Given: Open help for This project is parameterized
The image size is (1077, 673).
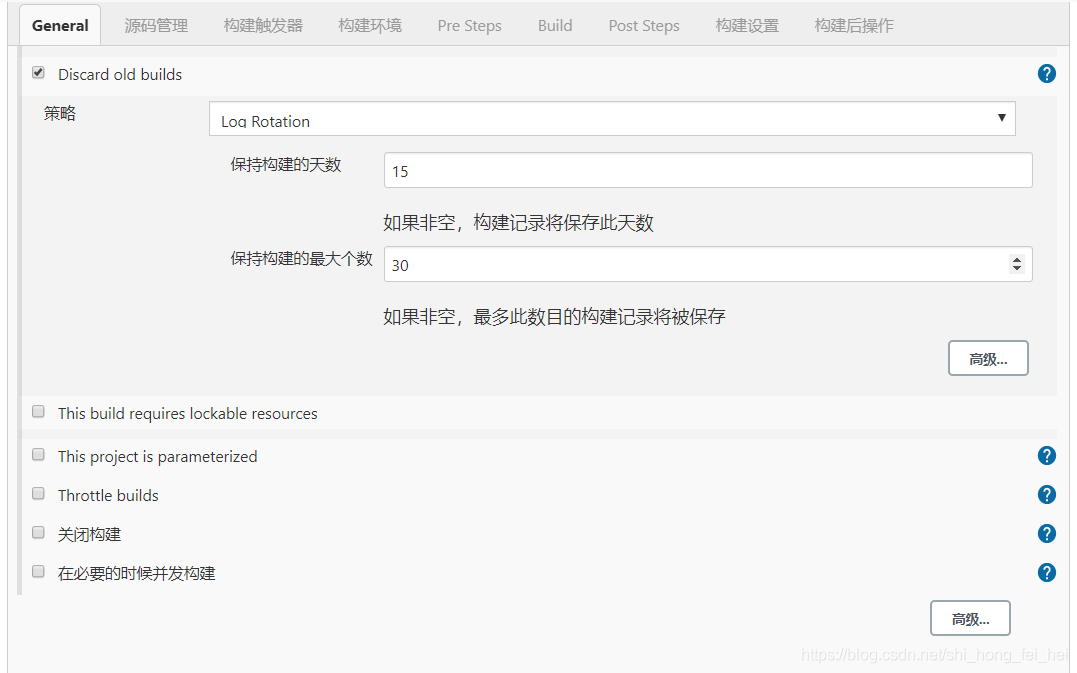Looking at the screenshot, I should click(x=1046, y=455).
